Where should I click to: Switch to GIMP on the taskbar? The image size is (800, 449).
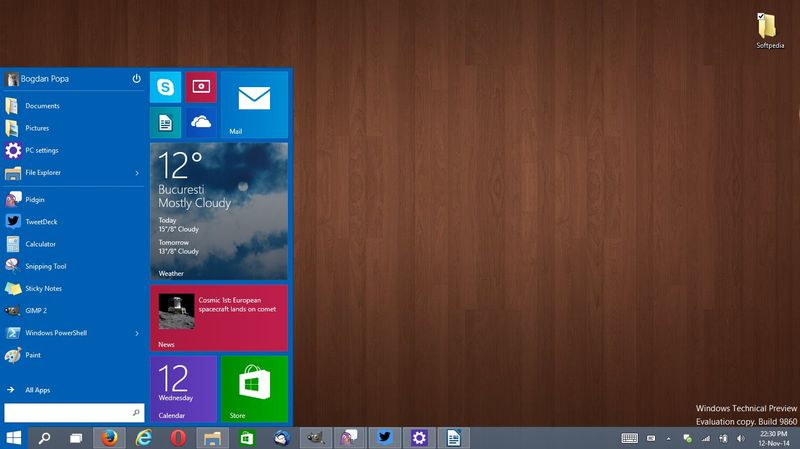(316, 438)
